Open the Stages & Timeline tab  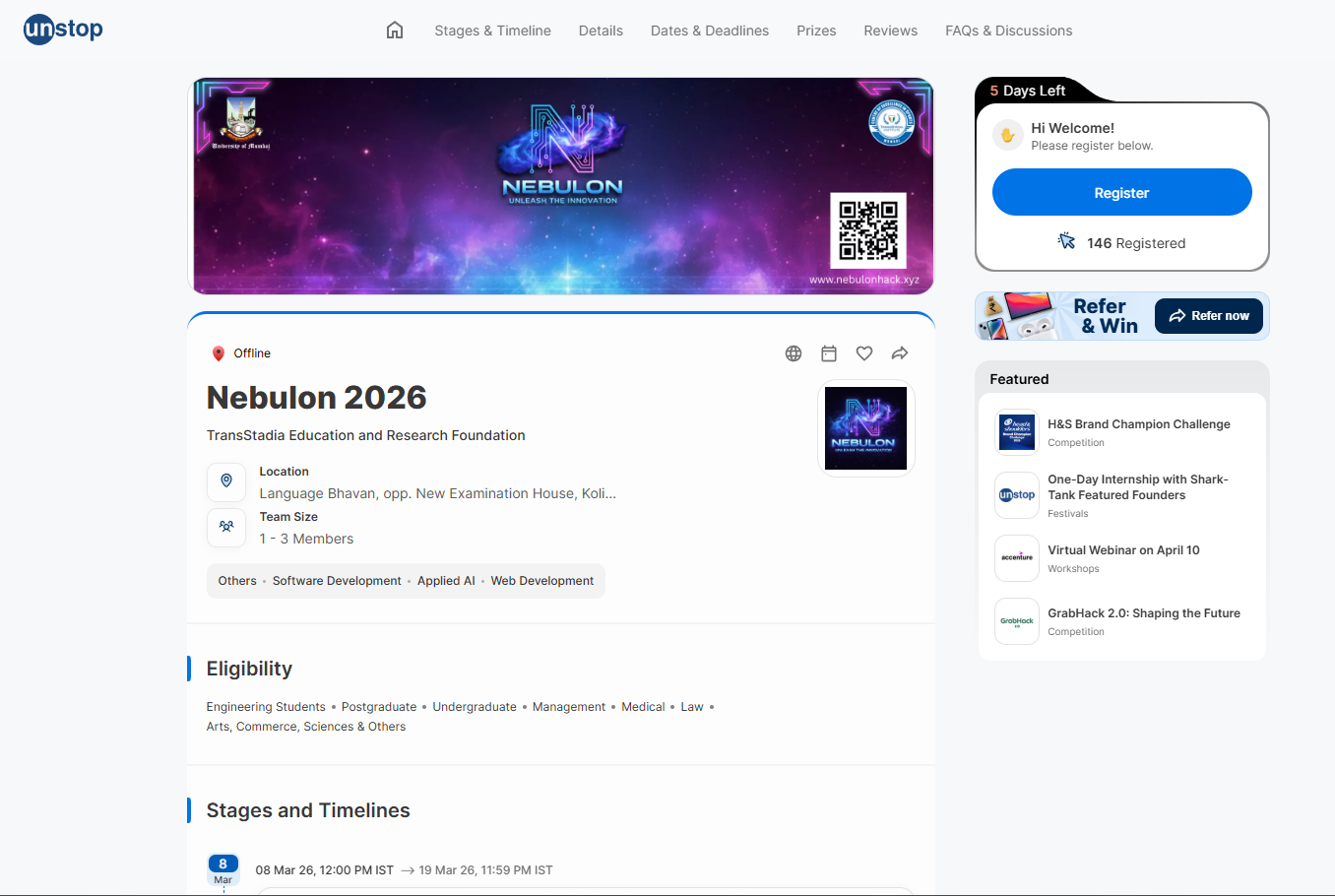492,31
